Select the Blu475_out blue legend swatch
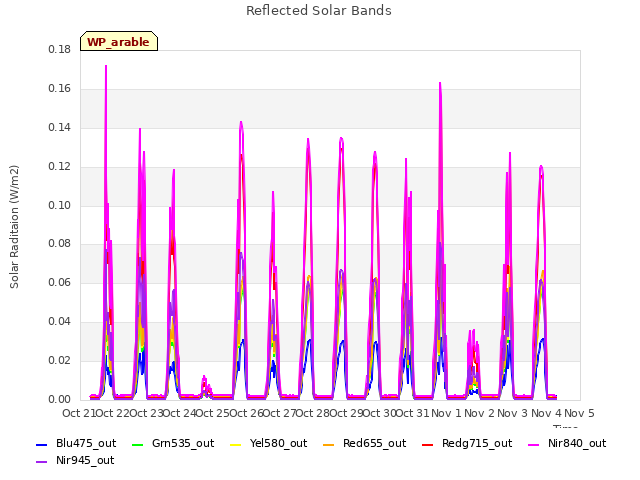Viewport: 640px width, 480px height. tap(42, 444)
